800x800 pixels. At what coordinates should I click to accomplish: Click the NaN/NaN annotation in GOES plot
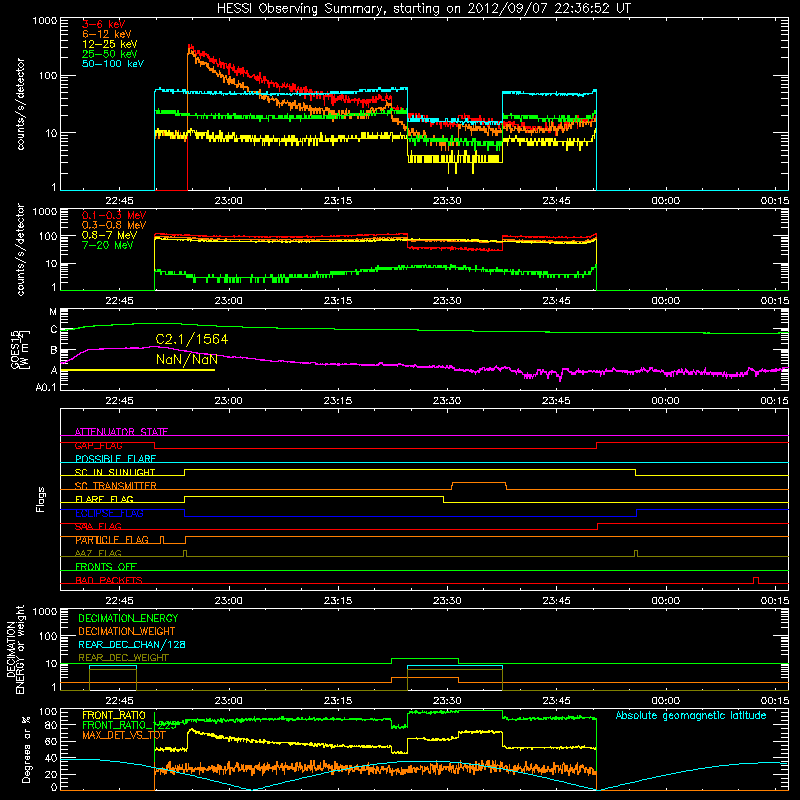click(187, 360)
